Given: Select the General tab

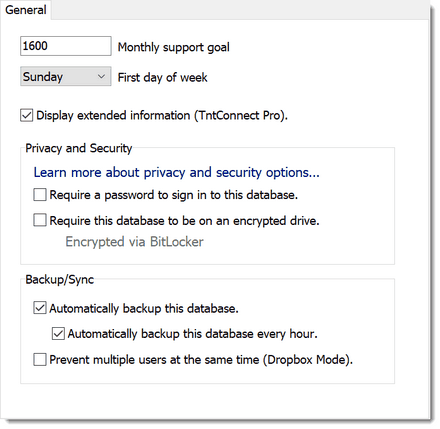Looking at the screenshot, I should point(25,10).
